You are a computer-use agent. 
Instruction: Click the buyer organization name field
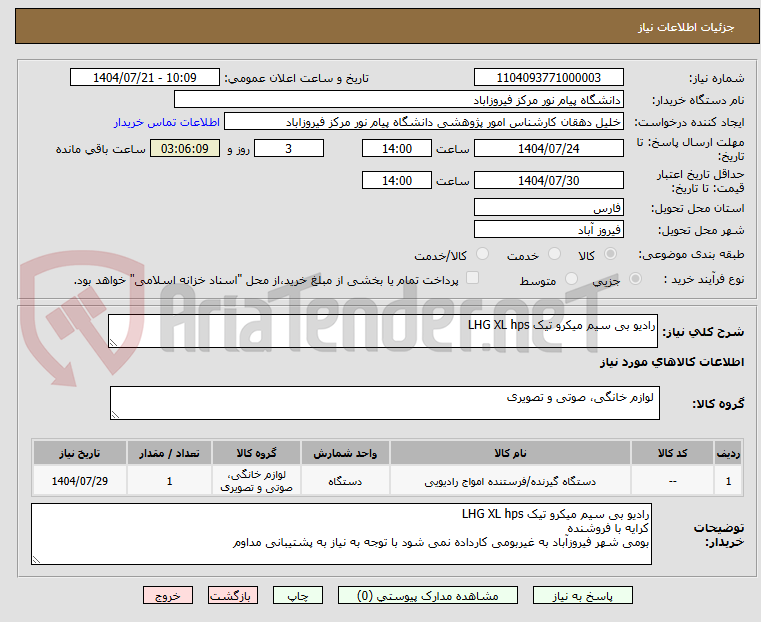click(x=398, y=100)
